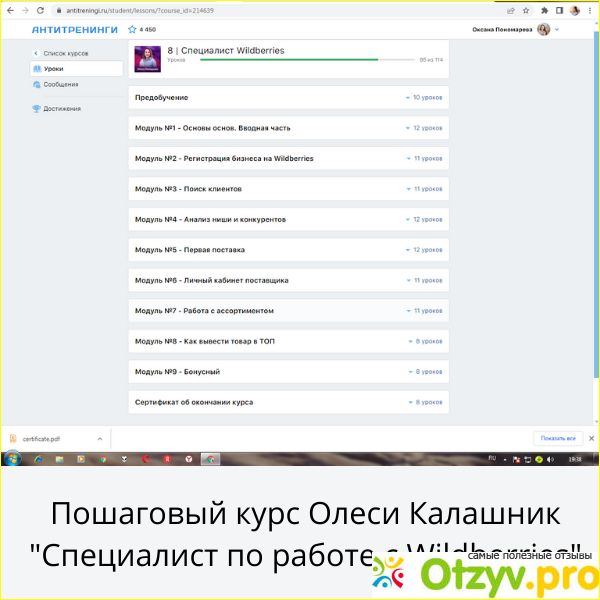Click the star points icon near 4 450
Image resolution: width=600 pixels, height=600 pixels.
pos(132,30)
